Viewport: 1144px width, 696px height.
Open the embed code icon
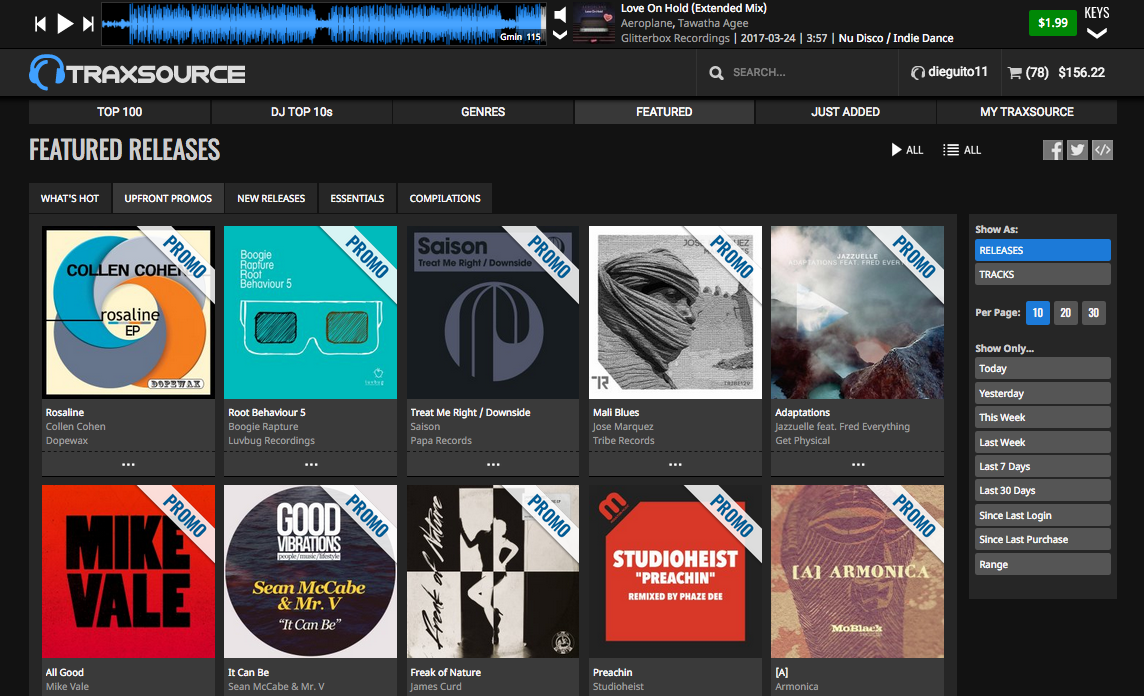(x=1102, y=150)
